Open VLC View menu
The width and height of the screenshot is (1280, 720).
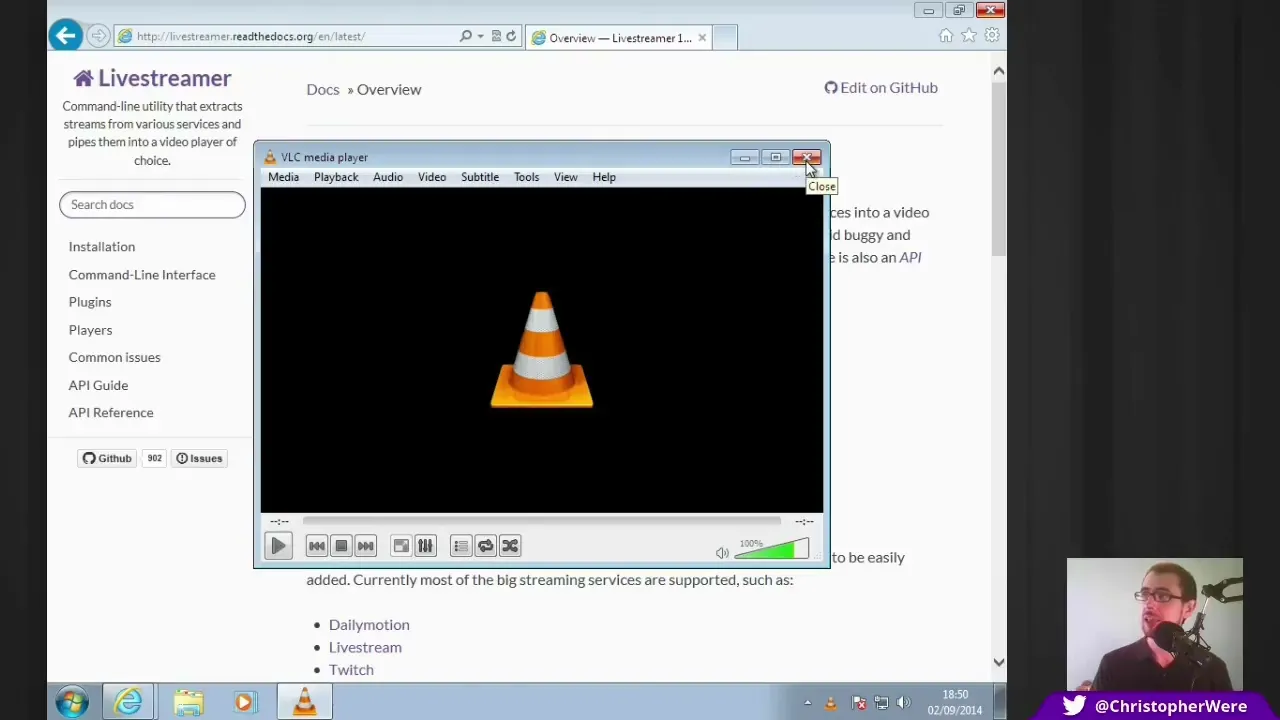pyautogui.click(x=566, y=177)
